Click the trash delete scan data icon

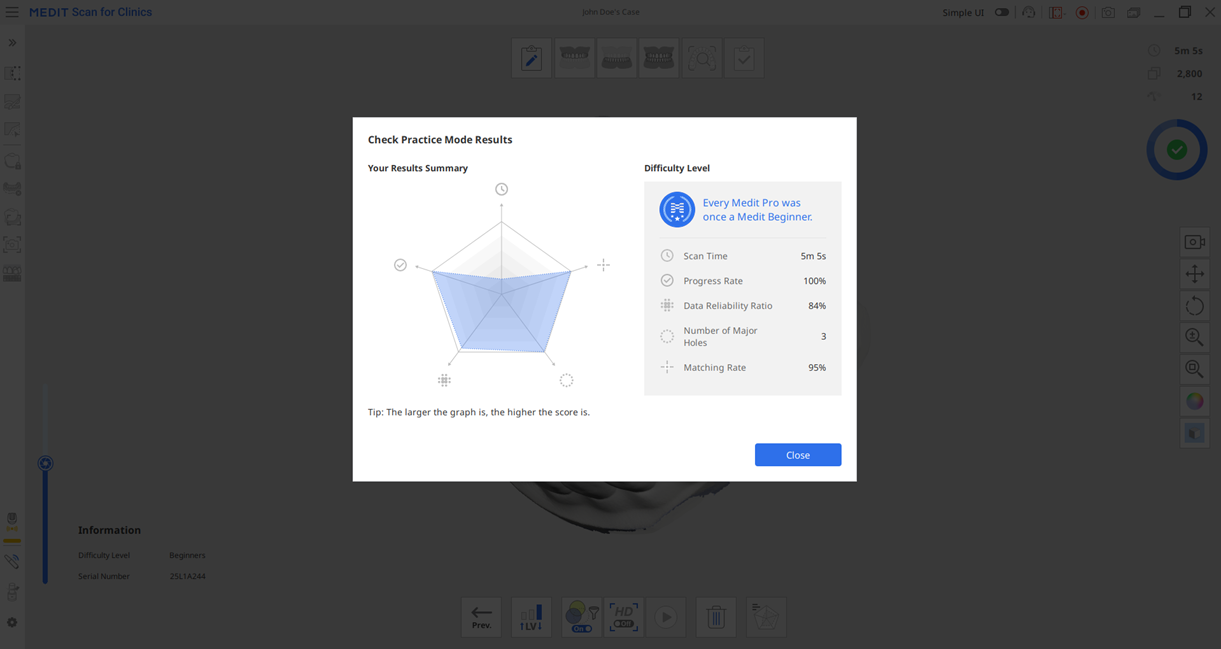[716, 617]
